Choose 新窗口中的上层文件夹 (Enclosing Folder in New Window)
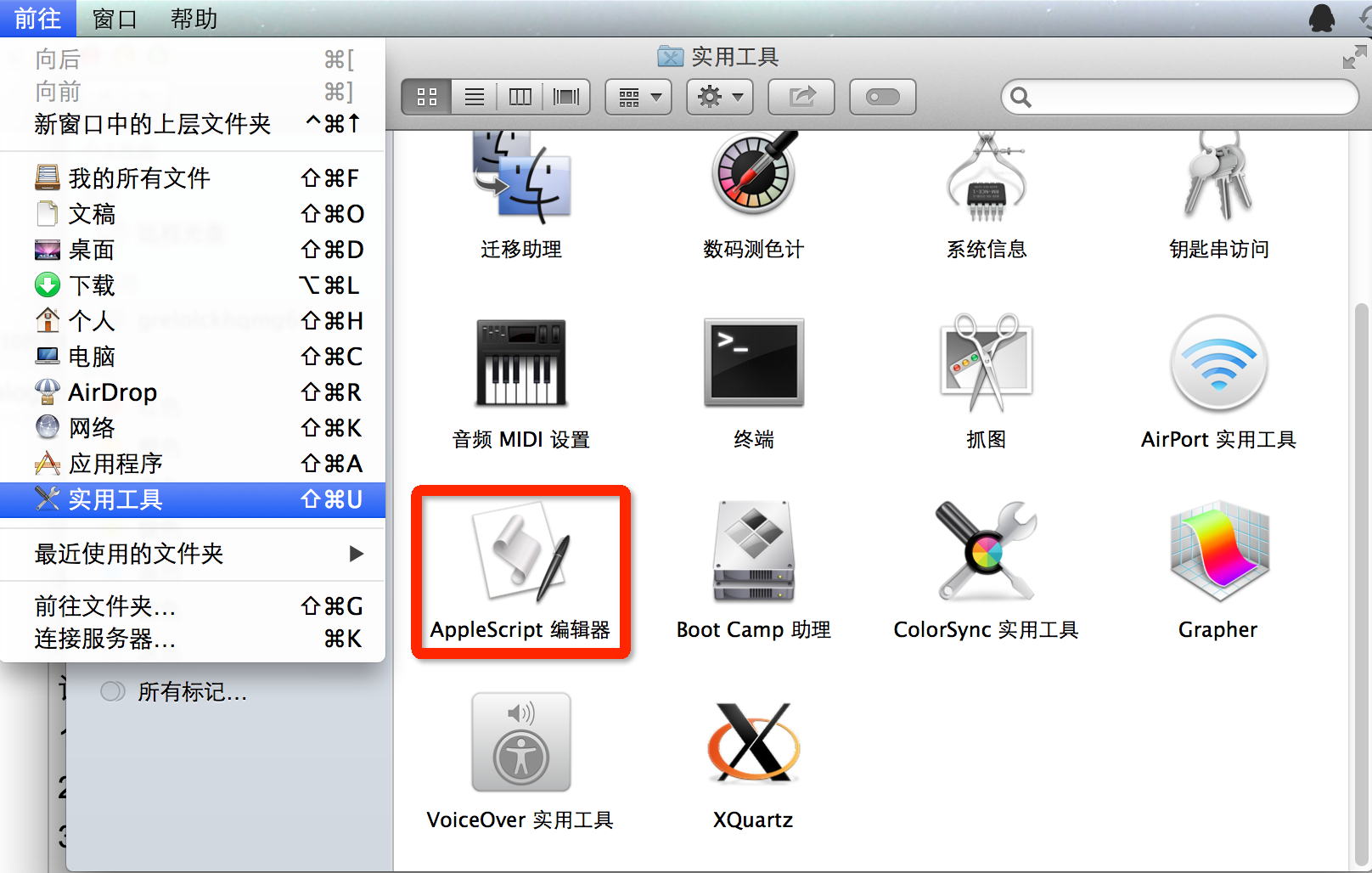 193,125
